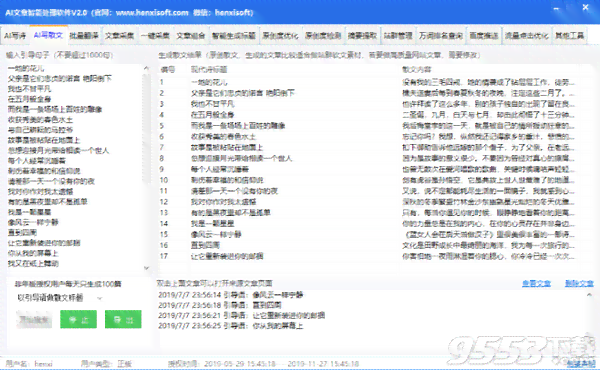This screenshot has width=600, height=370.
Task: Select table row 13 in the results
Action: pos(368,213)
